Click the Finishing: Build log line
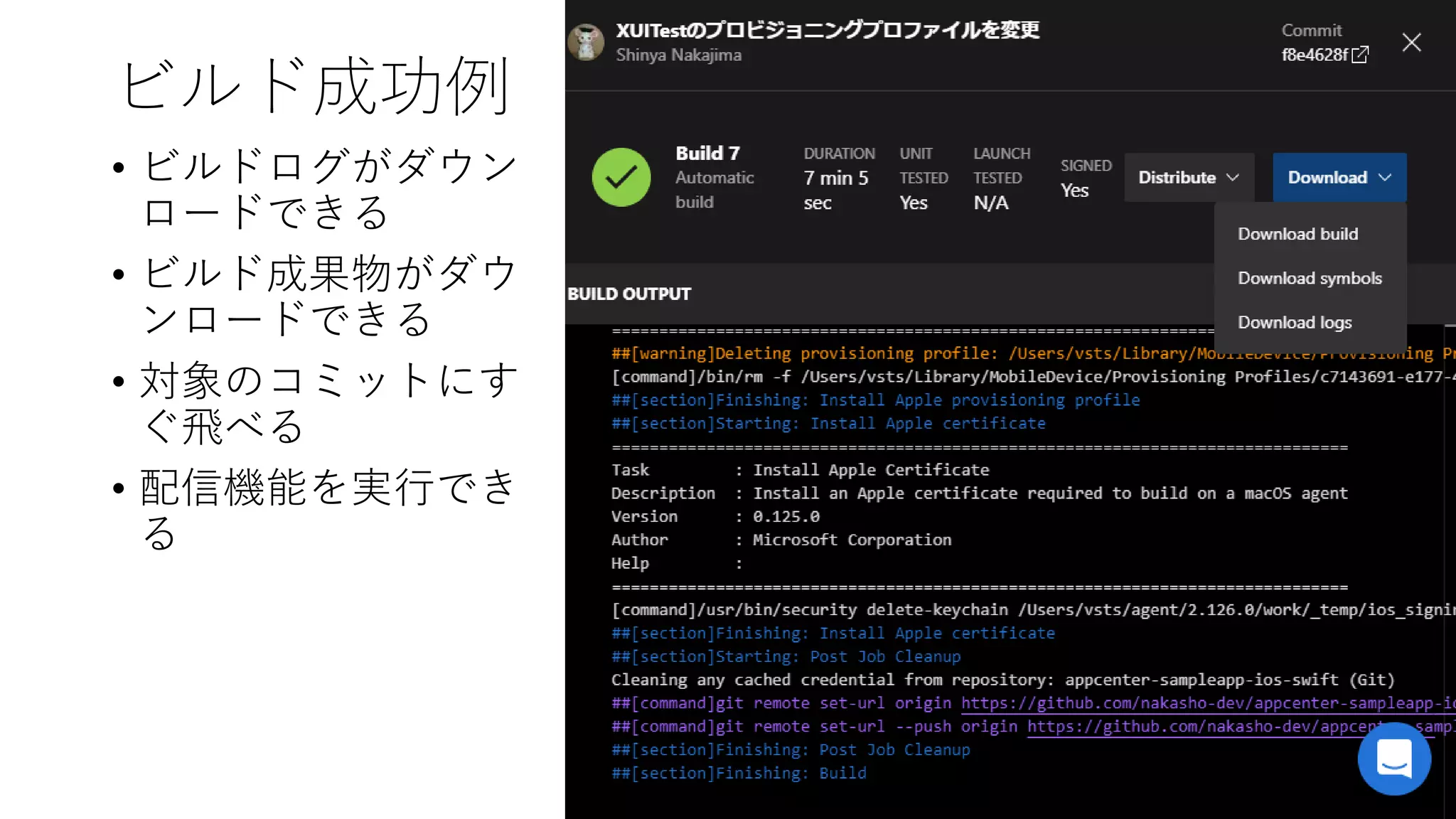Screen dimensions: 1456x819 [739, 773]
